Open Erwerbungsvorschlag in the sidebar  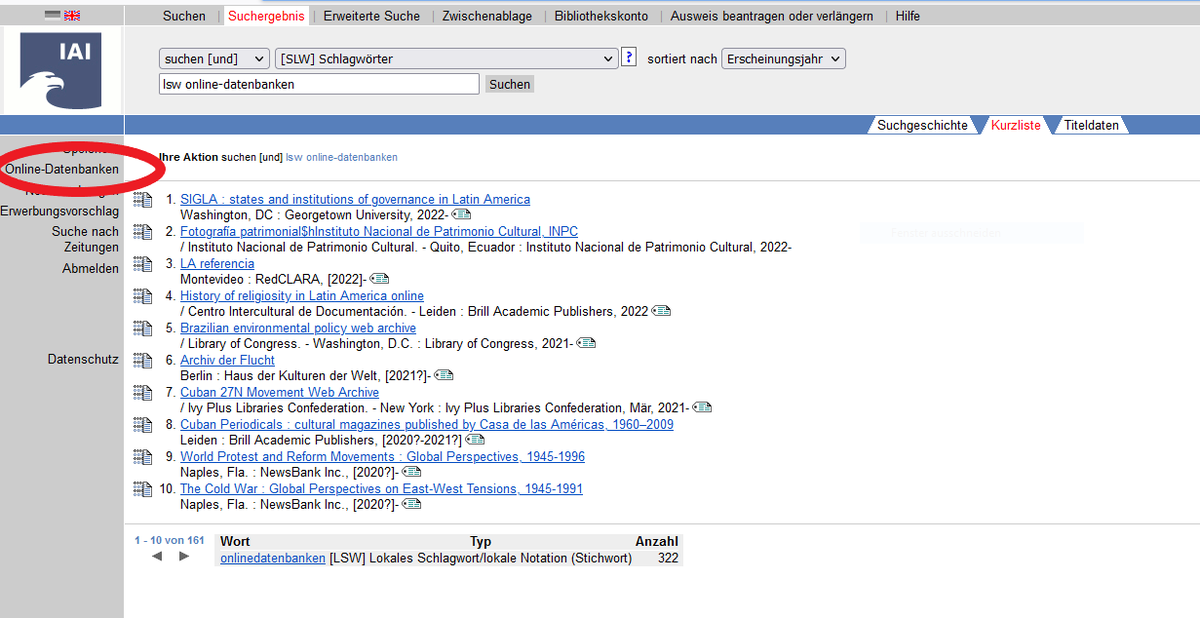click(x=59, y=211)
